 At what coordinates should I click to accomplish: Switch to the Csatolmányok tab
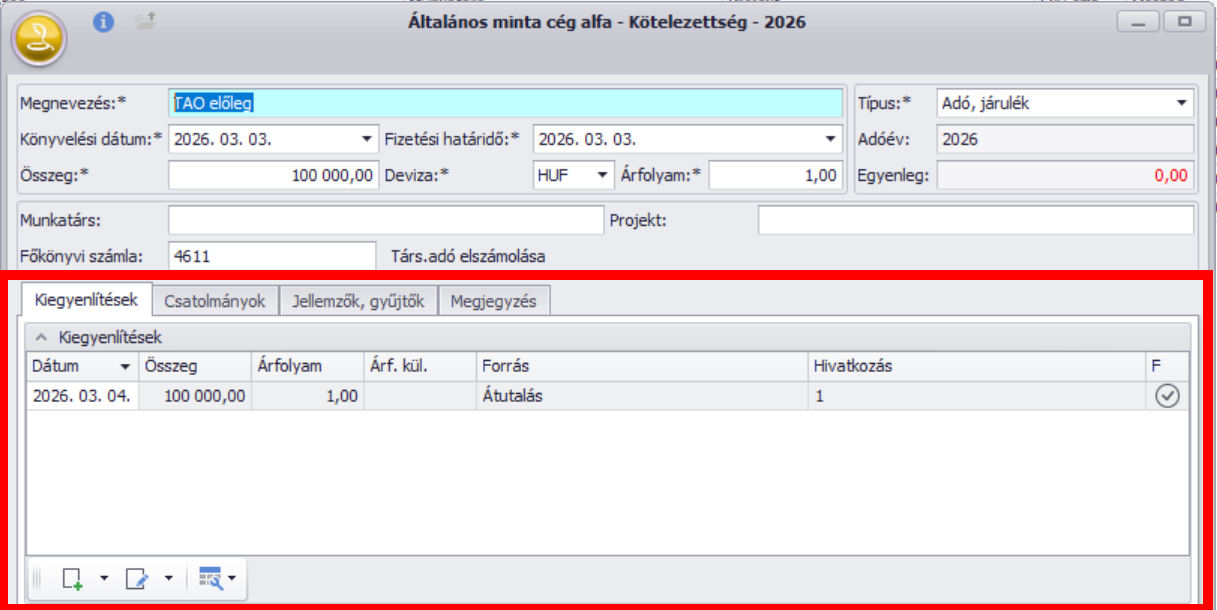[215, 300]
